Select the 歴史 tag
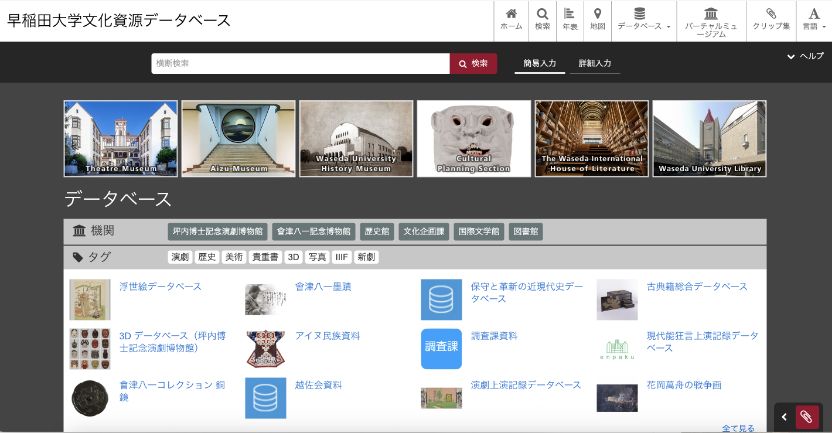Viewport: 832px width, 433px height. click(206, 257)
